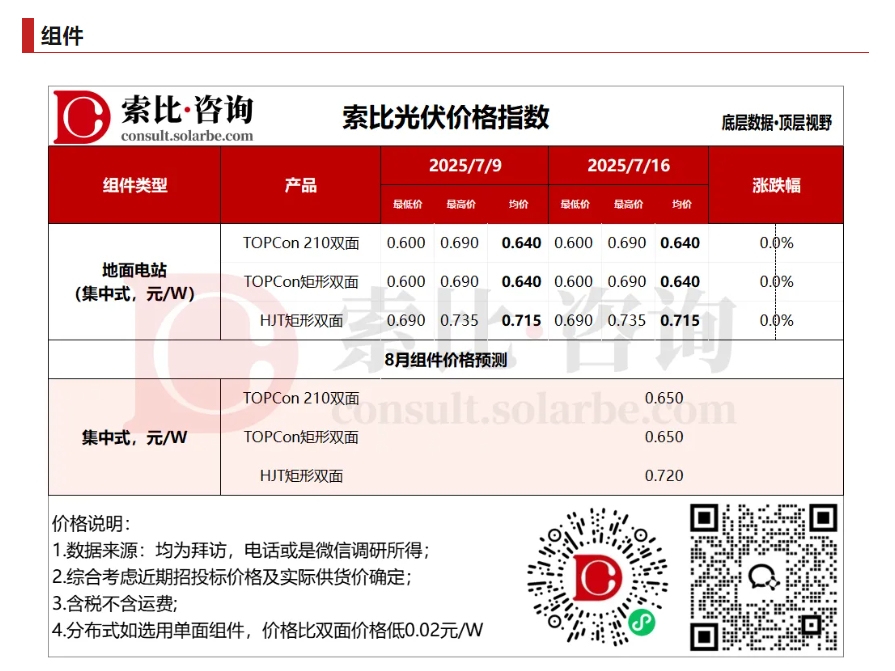Click TOPCon矩形双面 in the price table

pyautogui.click(x=301, y=282)
